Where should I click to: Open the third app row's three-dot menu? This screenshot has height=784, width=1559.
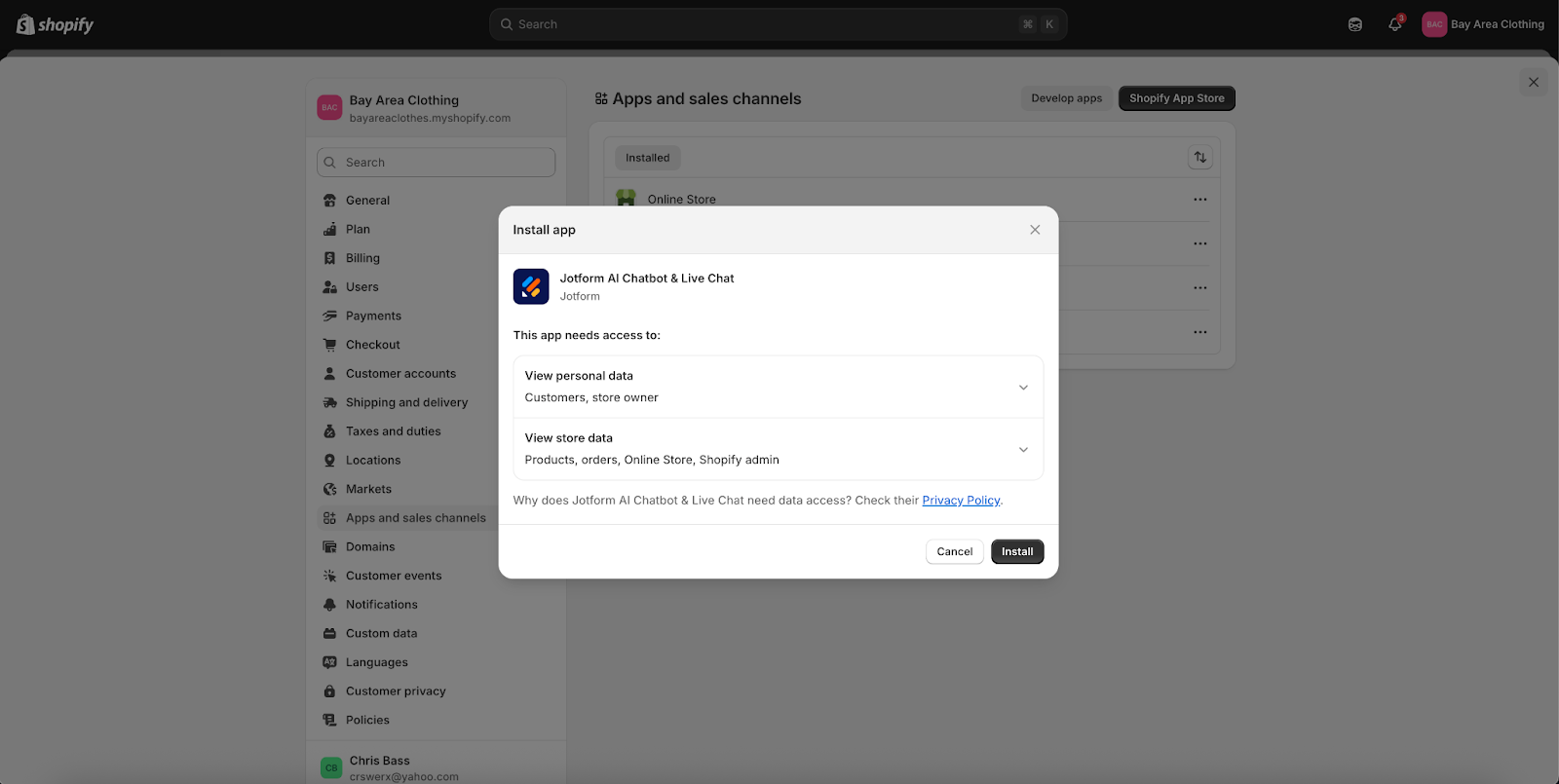pos(1200,288)
